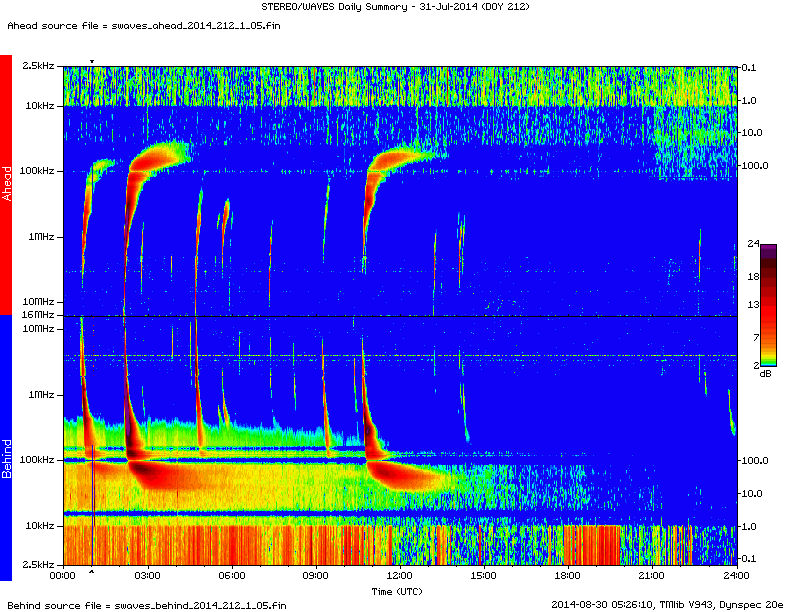Click the 1.0 right-axis label of Behind panel
The image size is (792, 612).
pyautogui.click(x=749, y=526)
